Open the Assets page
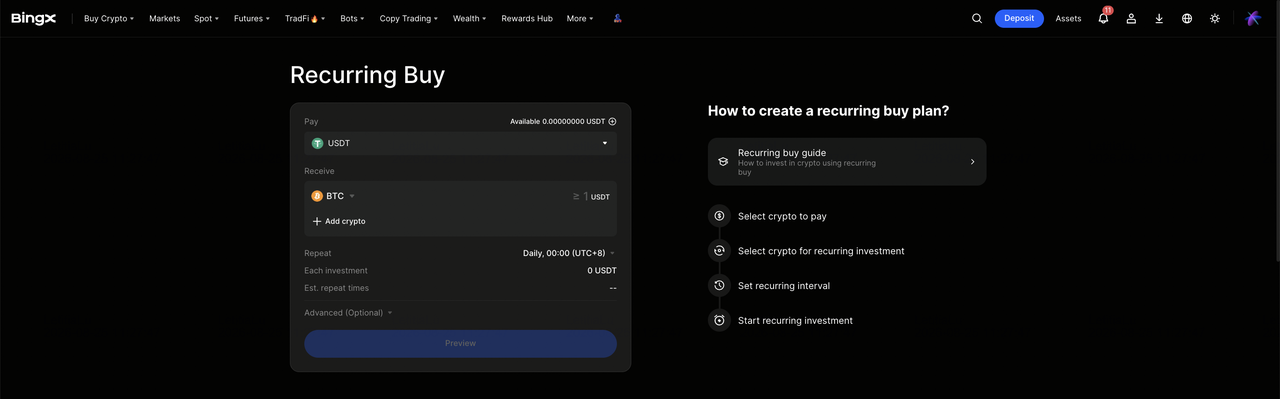1280x399 pixels. coord(1068,18)
